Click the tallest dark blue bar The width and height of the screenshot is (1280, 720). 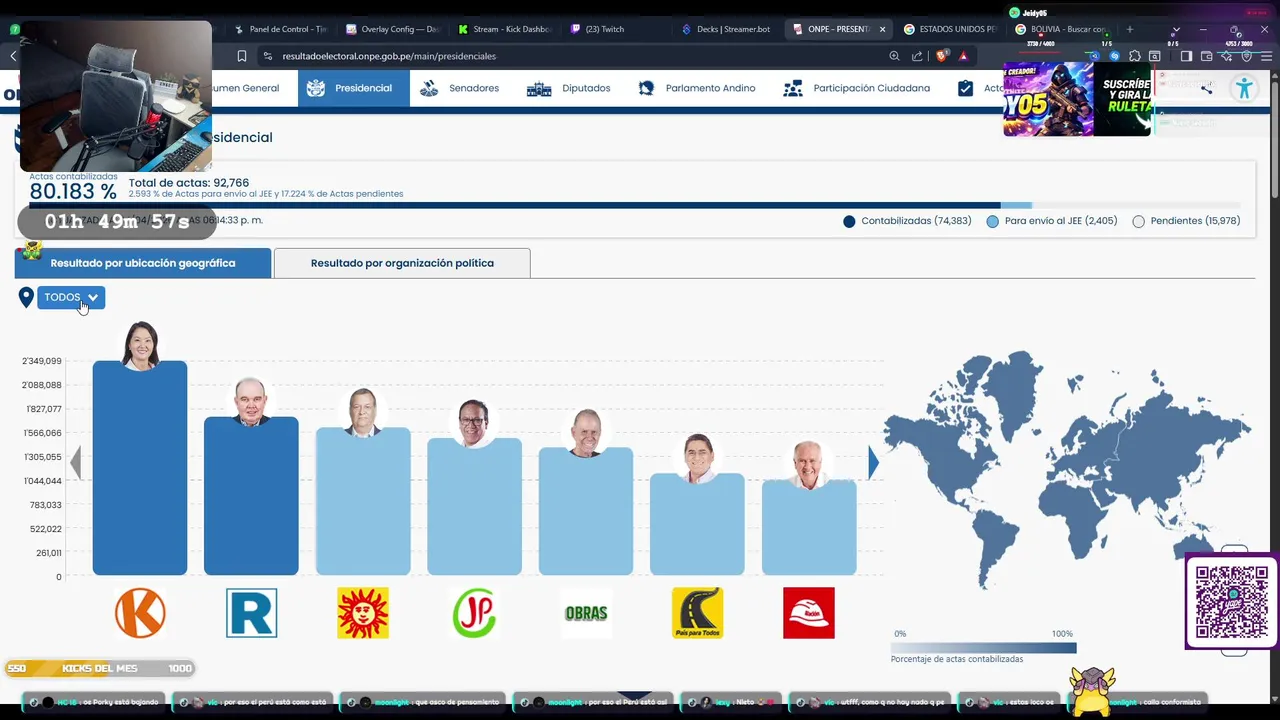coord(140,468)
